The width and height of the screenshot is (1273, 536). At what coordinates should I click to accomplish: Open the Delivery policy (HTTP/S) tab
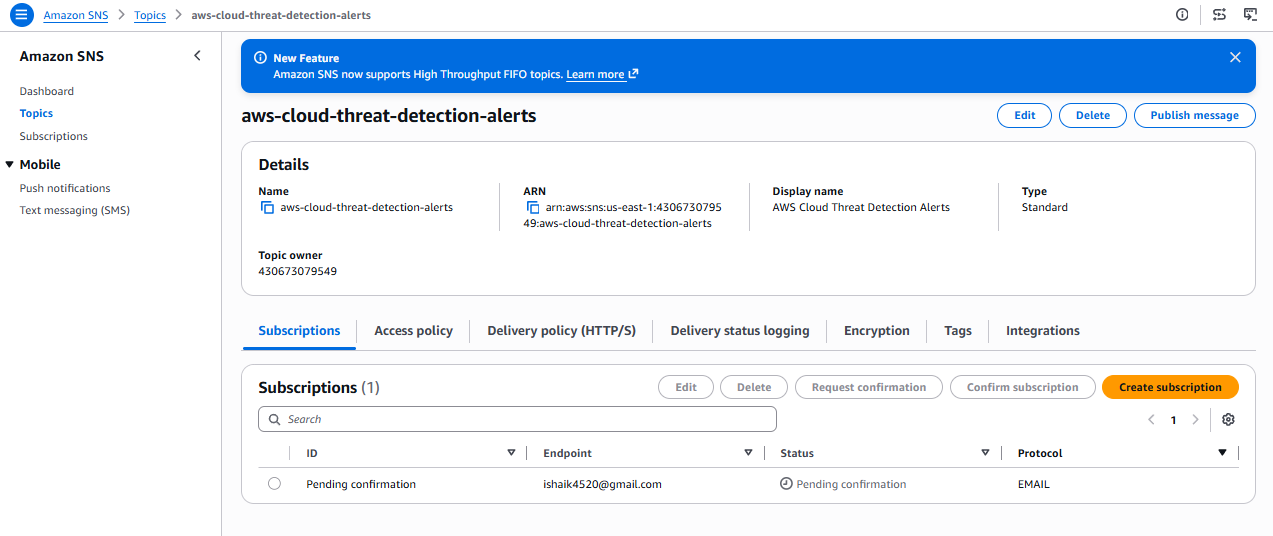[561, 331]
